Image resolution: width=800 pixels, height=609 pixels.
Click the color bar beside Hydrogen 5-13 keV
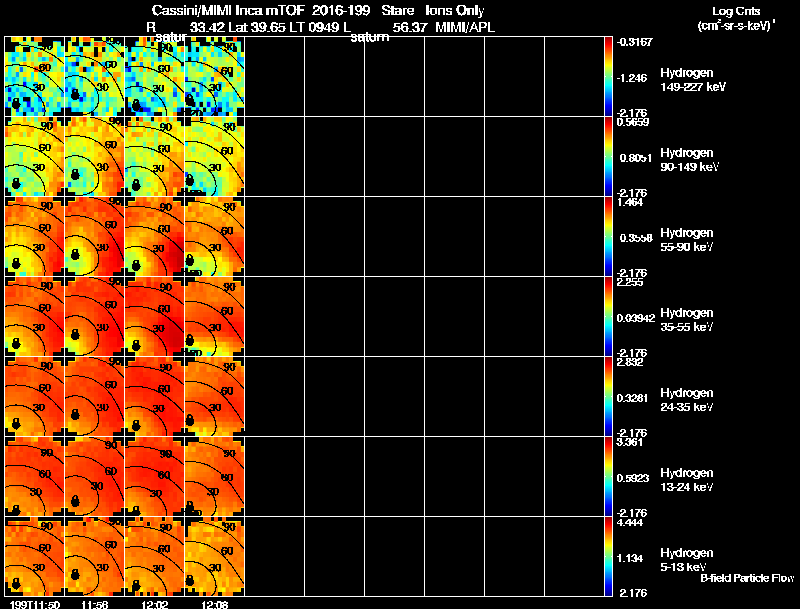(608, 557)
